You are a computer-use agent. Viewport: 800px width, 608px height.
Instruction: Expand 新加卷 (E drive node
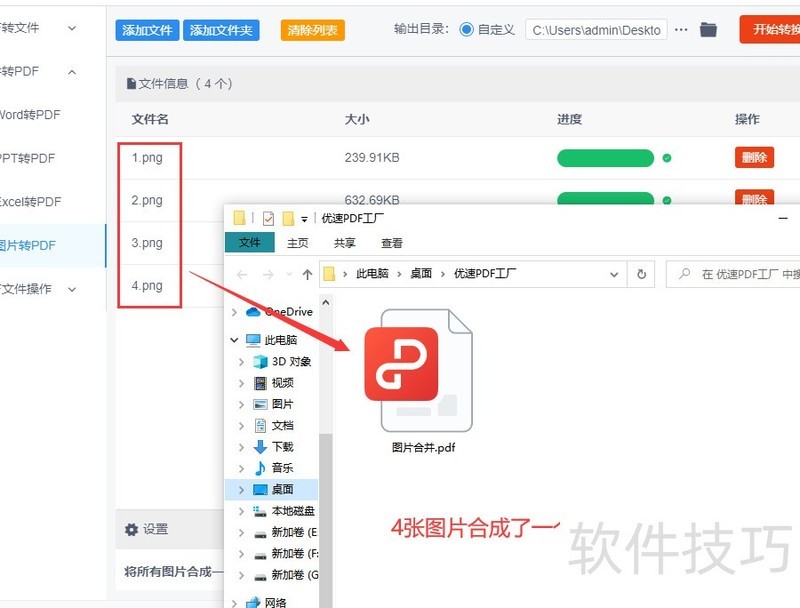click(x=241, y=533)
